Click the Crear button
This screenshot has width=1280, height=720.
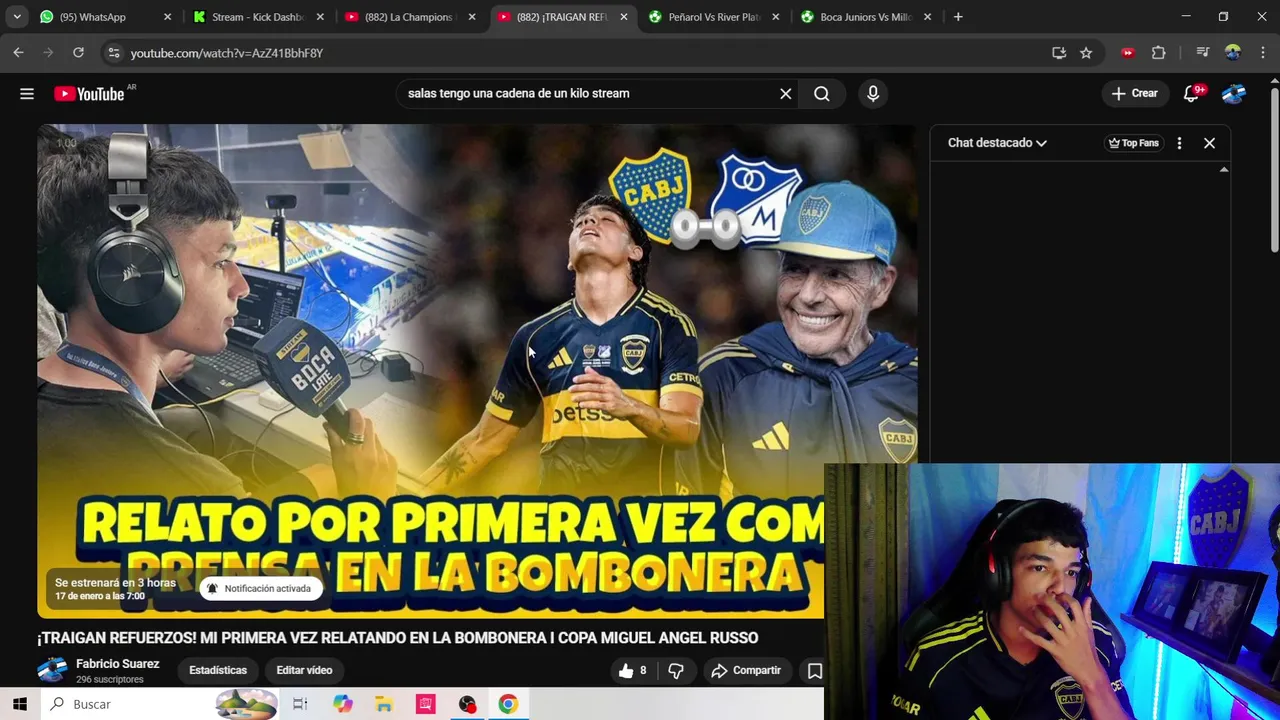[x=1134, y=94]
